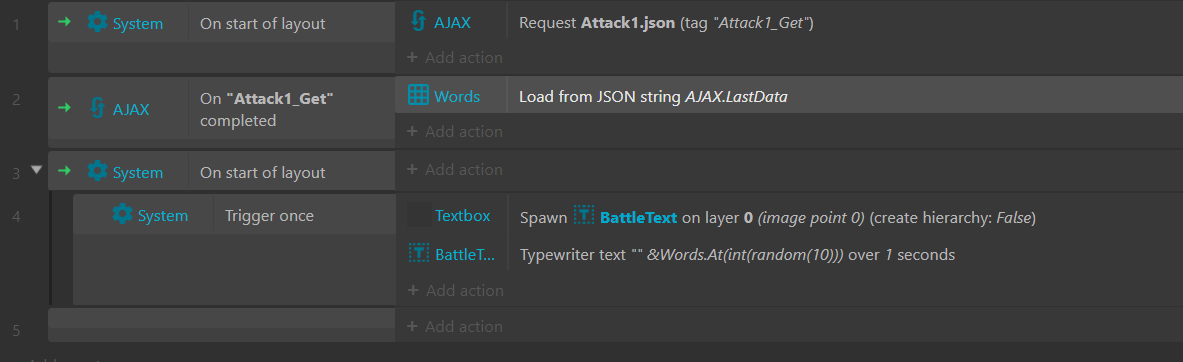1183x362 pixels.
Task: Click the green arrow in event 2
Action: (65, 109)
